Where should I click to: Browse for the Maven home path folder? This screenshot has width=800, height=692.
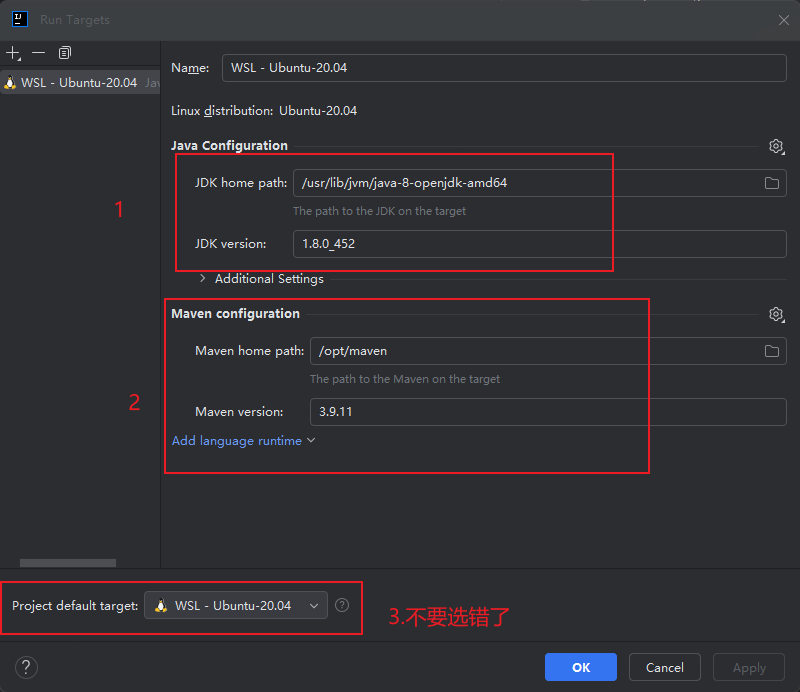pyautogui.click(x=771, y=351)
